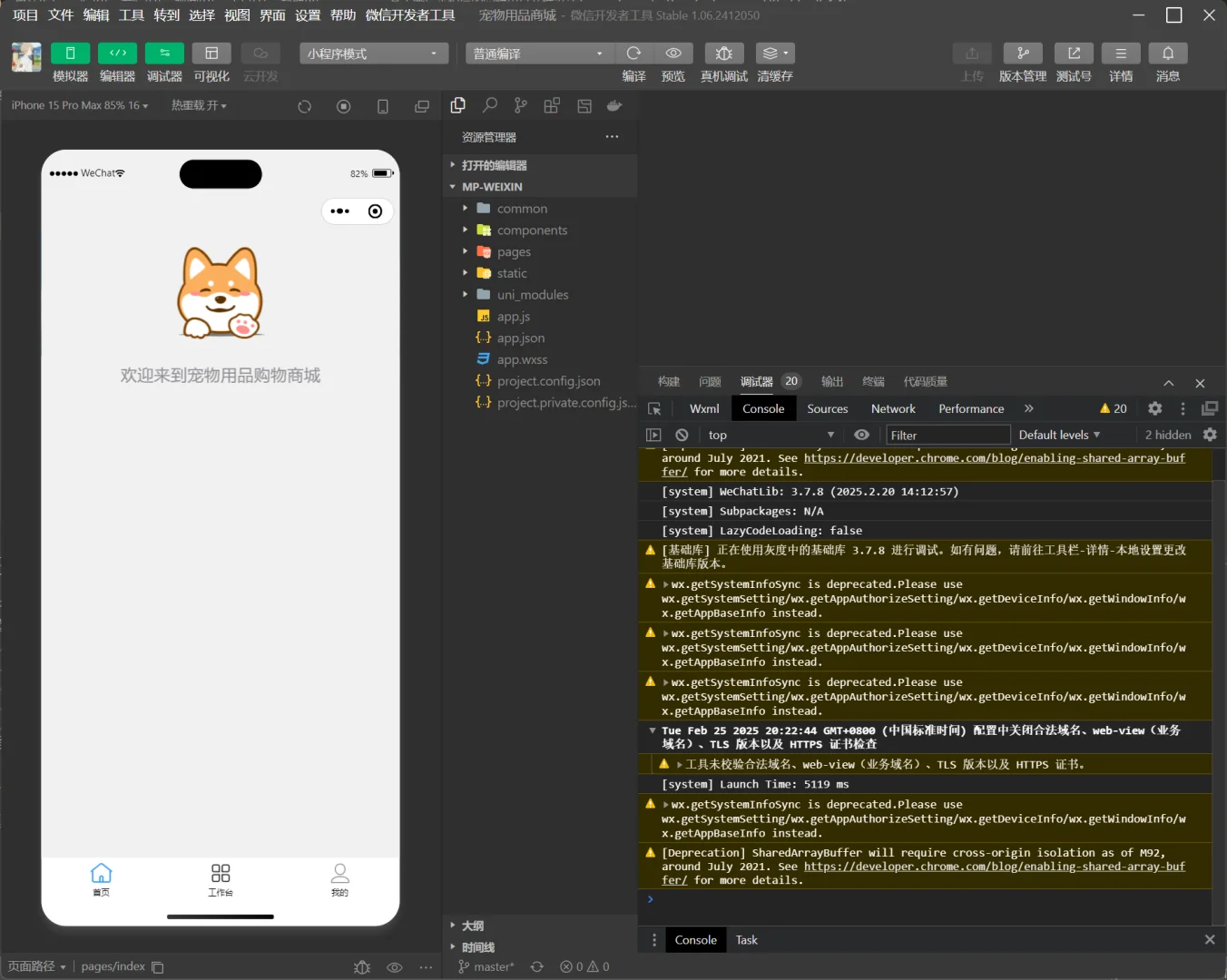Image resolution: width=1227 pixels, height=980 pixels.
Task: Open the 测试号 test account icon
Action: pyautogui.click(x=1074, y=54)
